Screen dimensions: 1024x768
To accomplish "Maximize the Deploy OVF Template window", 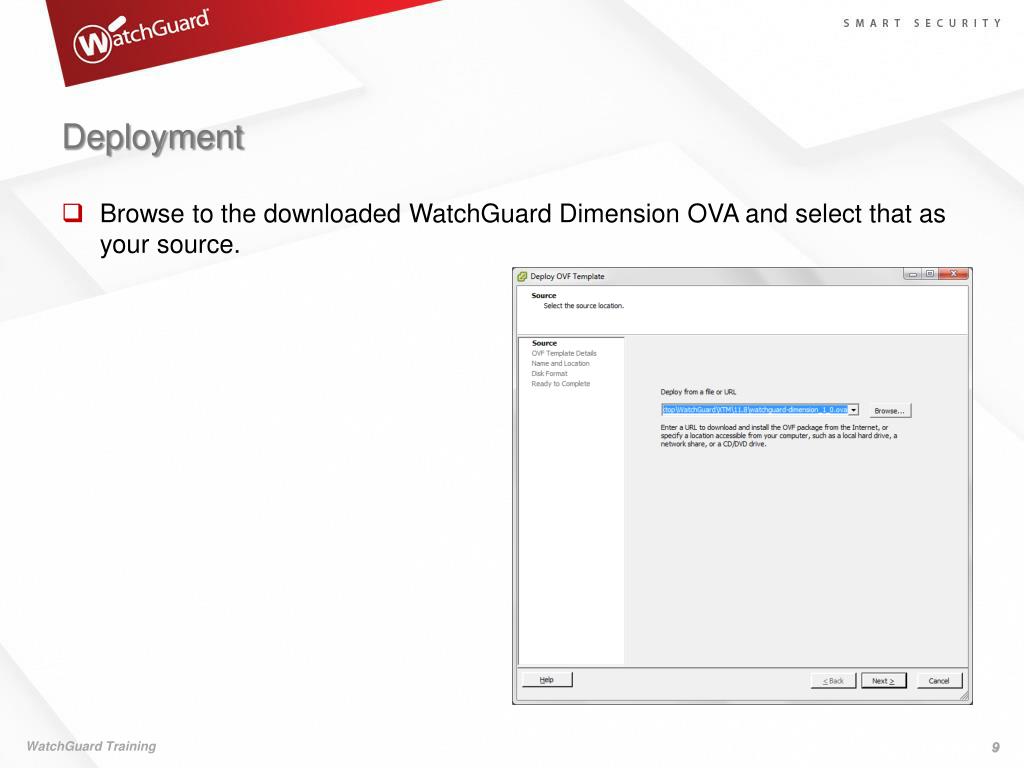I will [x=930, y=274].
